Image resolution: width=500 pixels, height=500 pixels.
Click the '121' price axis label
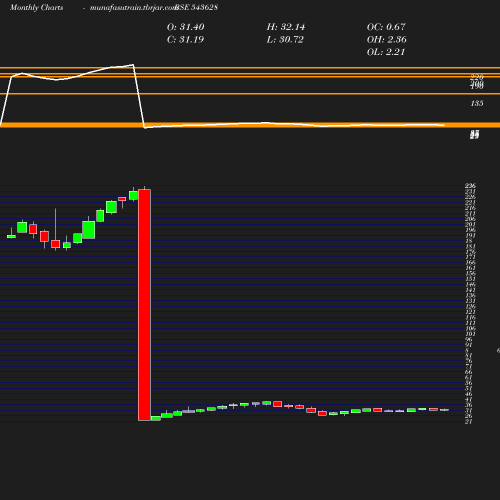[x=470, y=312]
